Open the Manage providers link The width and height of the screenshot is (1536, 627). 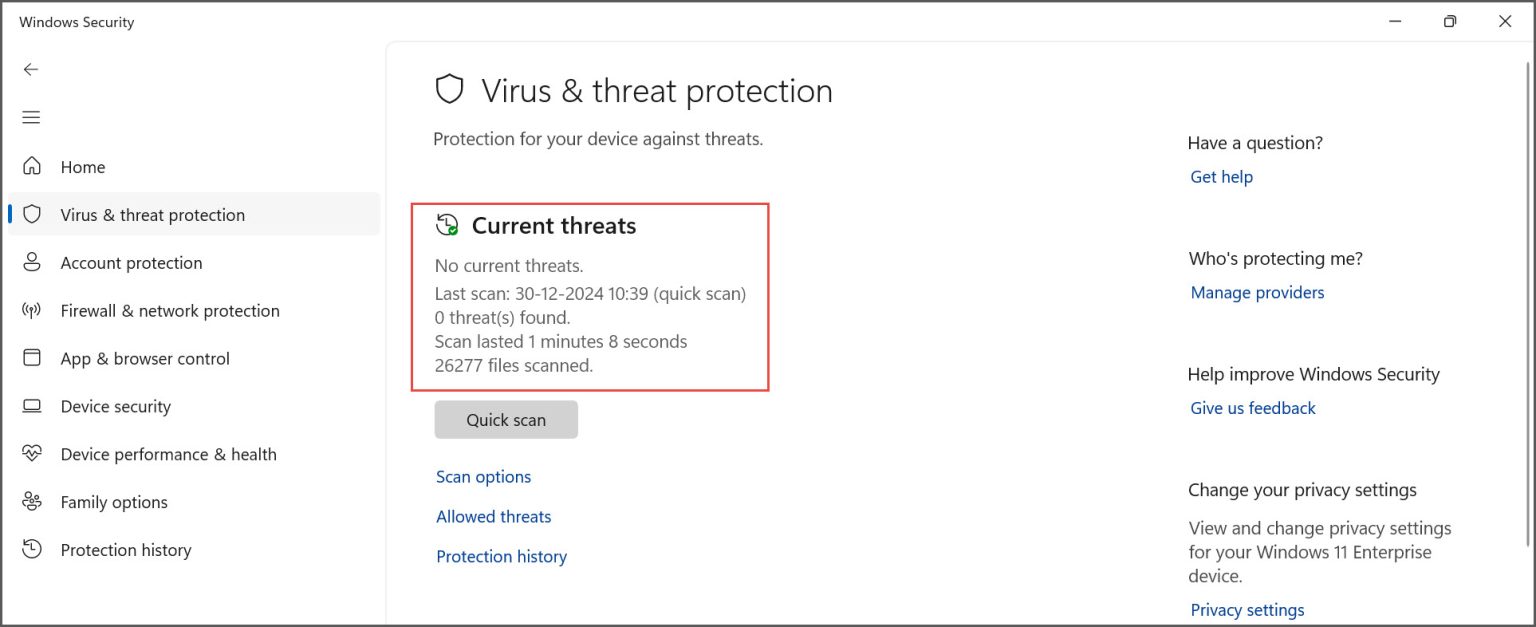click(x=1257, y=293)
